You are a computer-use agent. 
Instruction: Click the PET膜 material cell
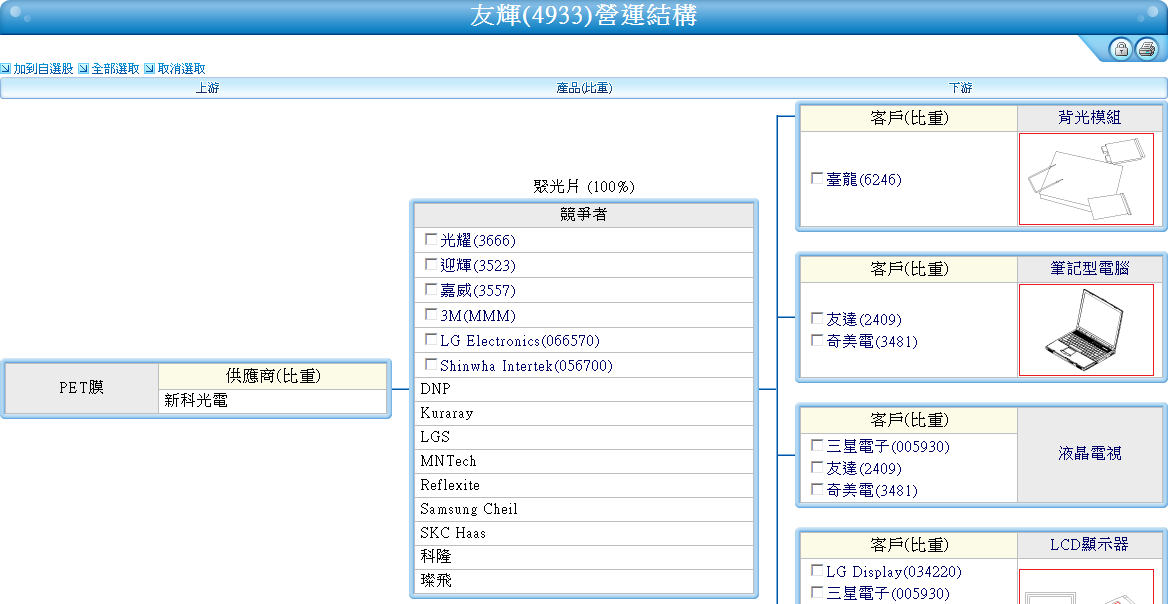click(x=82, y=388)
